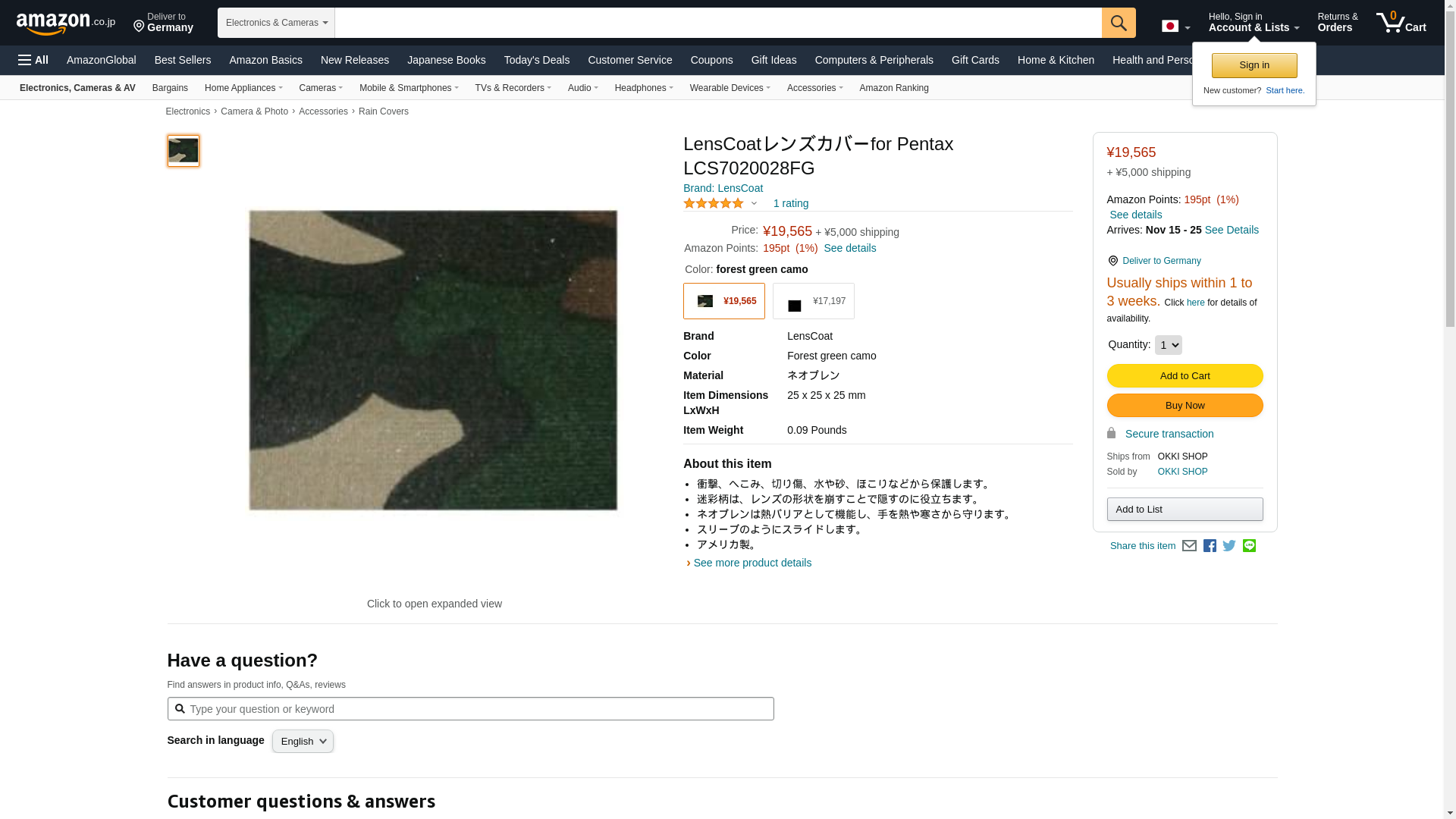Focus the question keyword search field
The width and height of the screenshot is (1456, 819).
[470, 709]
